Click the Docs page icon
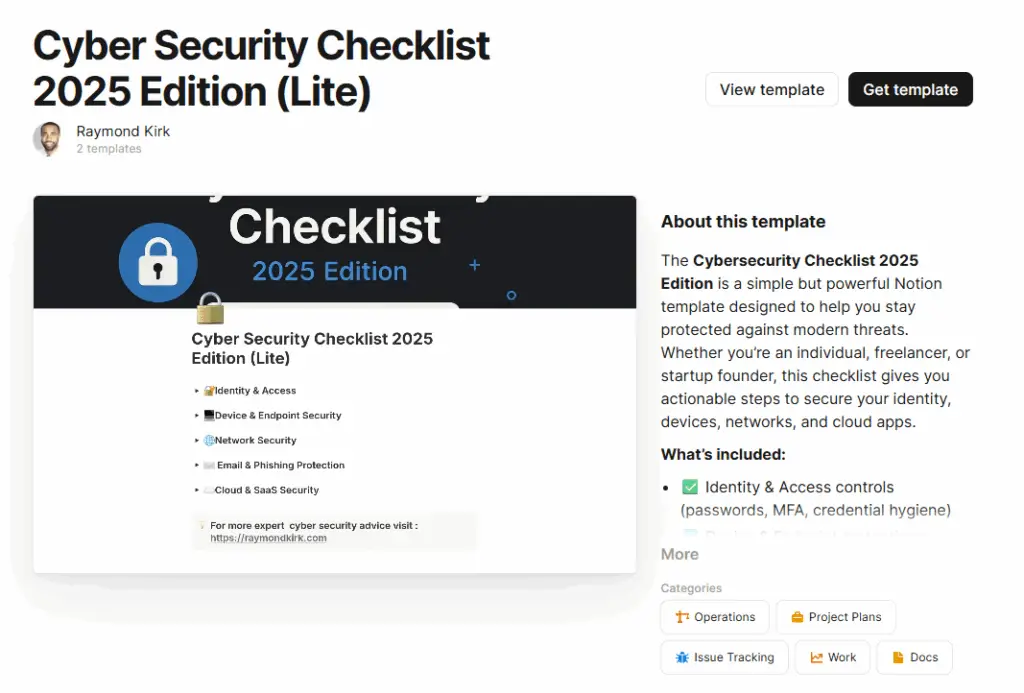The width and height of the screenshot is (1024, 693). click(x=898, y=657)
